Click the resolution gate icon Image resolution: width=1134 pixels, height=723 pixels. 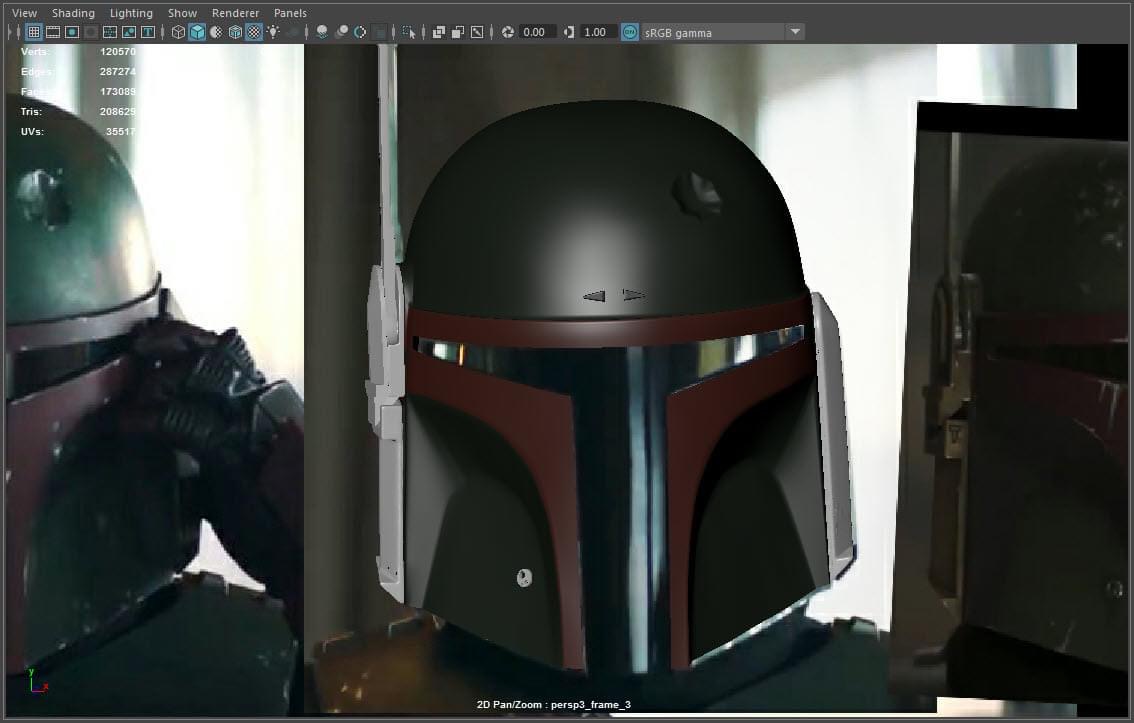tap(71, 32)
